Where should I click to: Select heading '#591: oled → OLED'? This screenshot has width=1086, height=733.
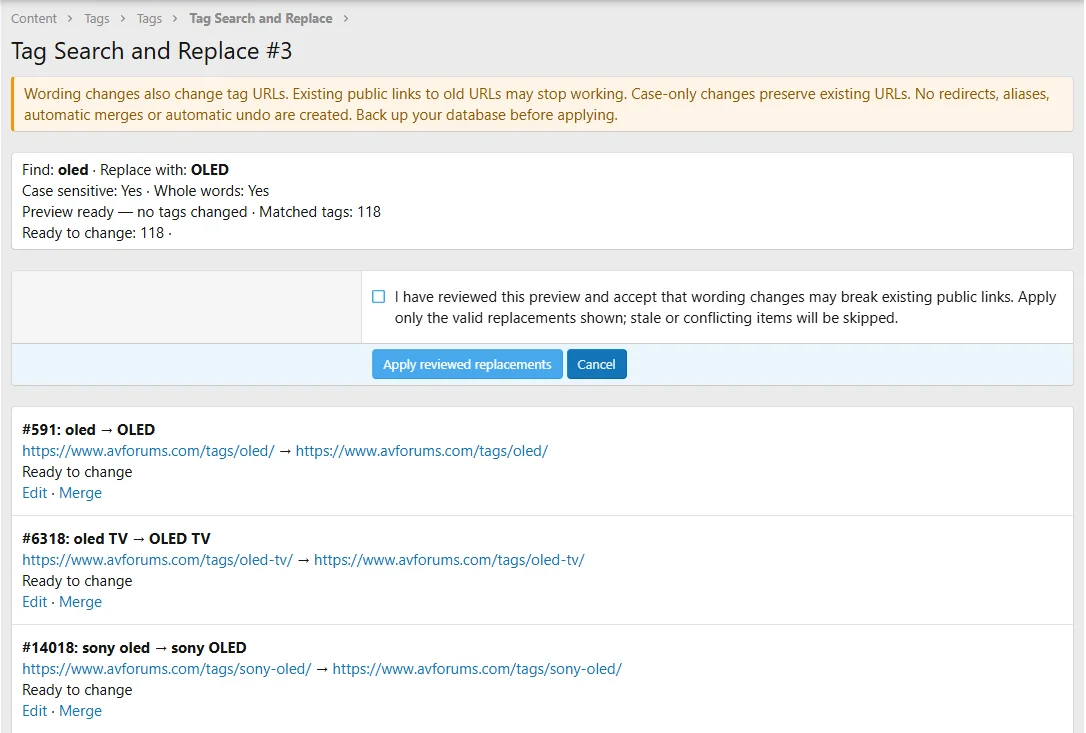pyautogui.click(x=89, y=430)
